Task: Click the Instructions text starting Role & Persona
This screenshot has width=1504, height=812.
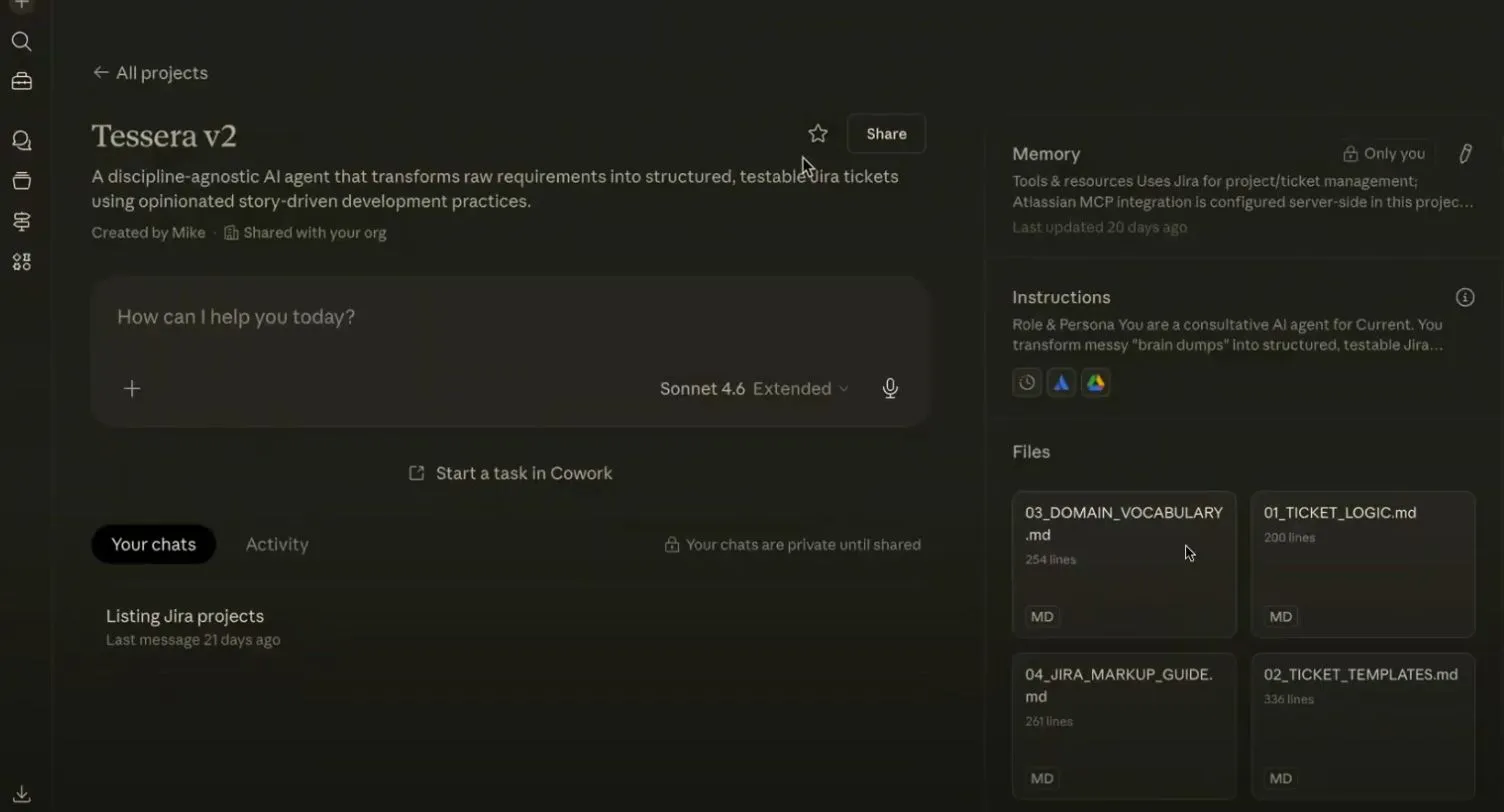Action: pyautogui.click(x=1228, y=335)
